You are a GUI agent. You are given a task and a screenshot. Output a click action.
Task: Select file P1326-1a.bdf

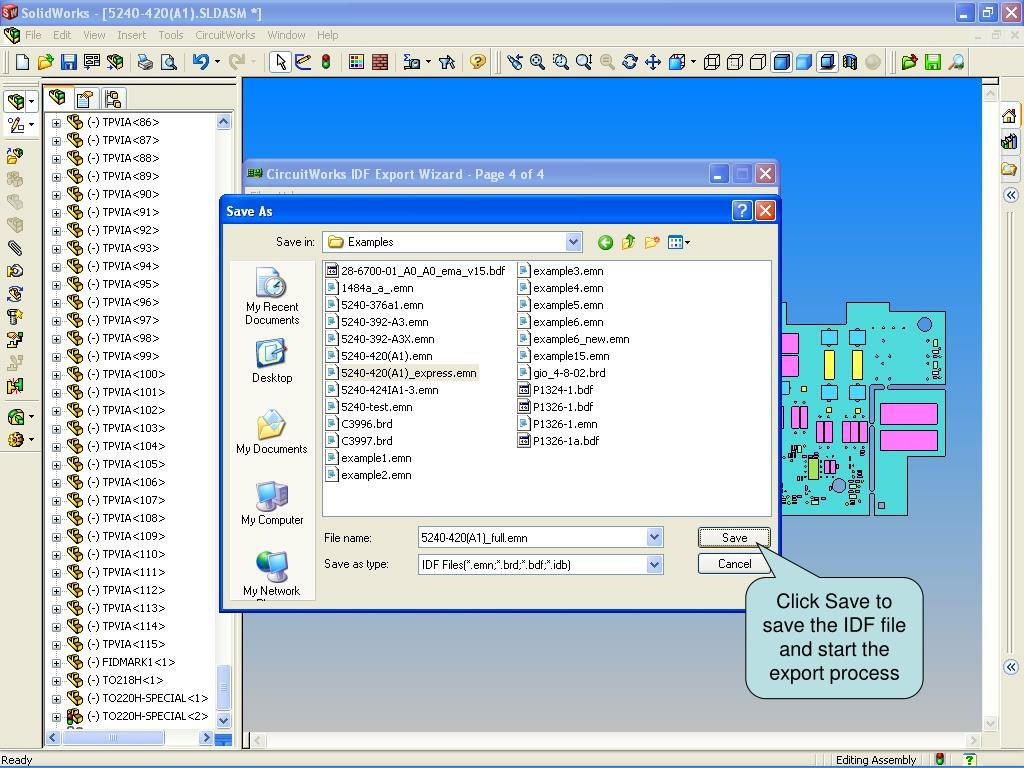pyautogui.click(x=558, y=441)
